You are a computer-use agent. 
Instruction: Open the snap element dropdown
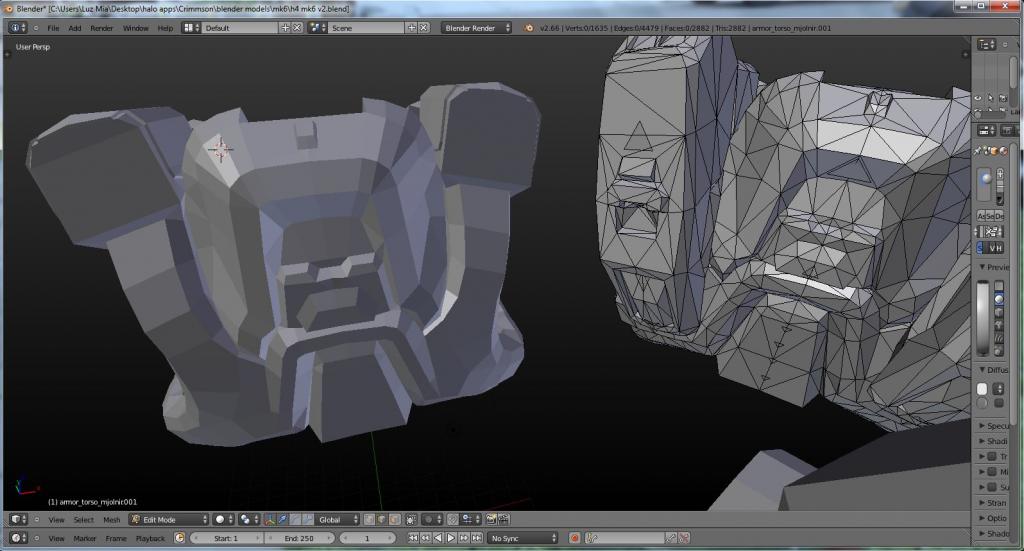click(471, 520)
